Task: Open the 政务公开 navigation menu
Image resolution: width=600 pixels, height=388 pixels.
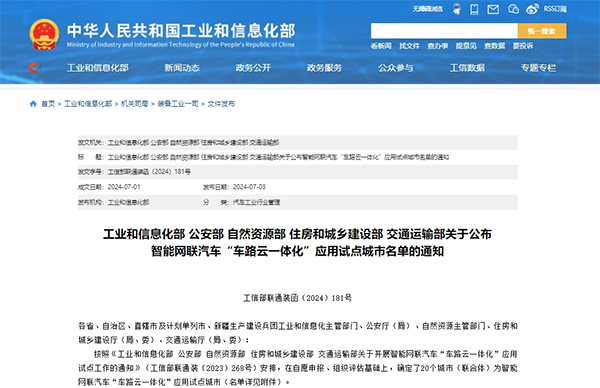Action: point(253,68)
